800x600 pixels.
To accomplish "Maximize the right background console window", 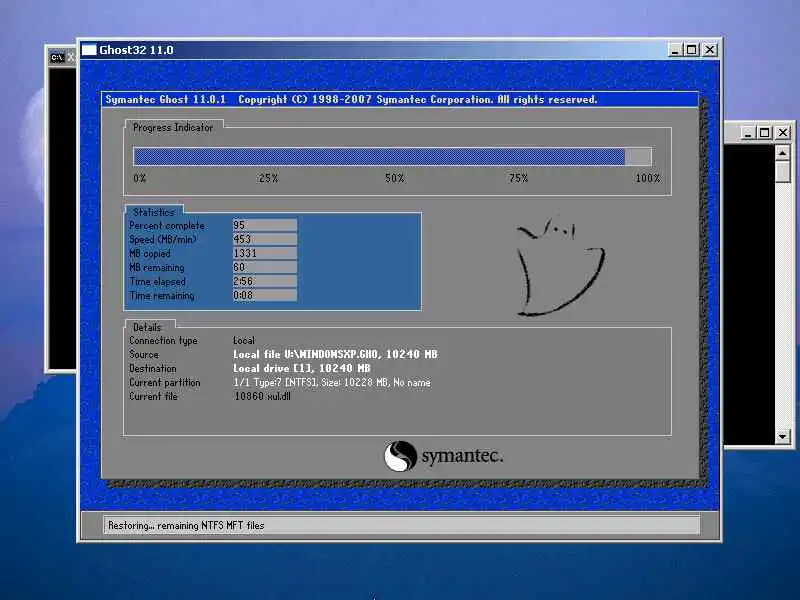I will coord(764,133).
